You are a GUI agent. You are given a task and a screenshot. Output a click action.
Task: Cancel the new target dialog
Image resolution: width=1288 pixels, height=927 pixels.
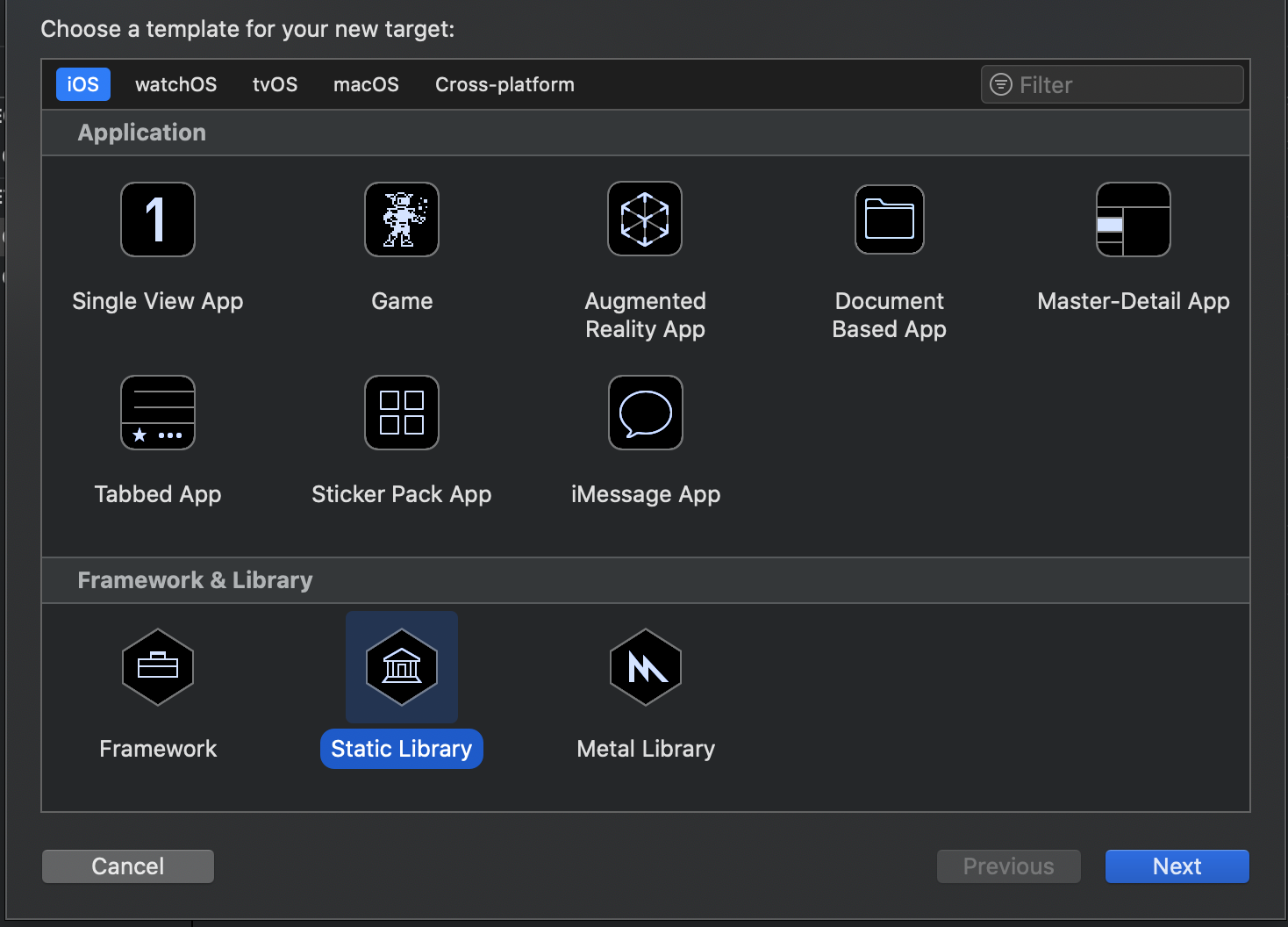tap(128, 866)
